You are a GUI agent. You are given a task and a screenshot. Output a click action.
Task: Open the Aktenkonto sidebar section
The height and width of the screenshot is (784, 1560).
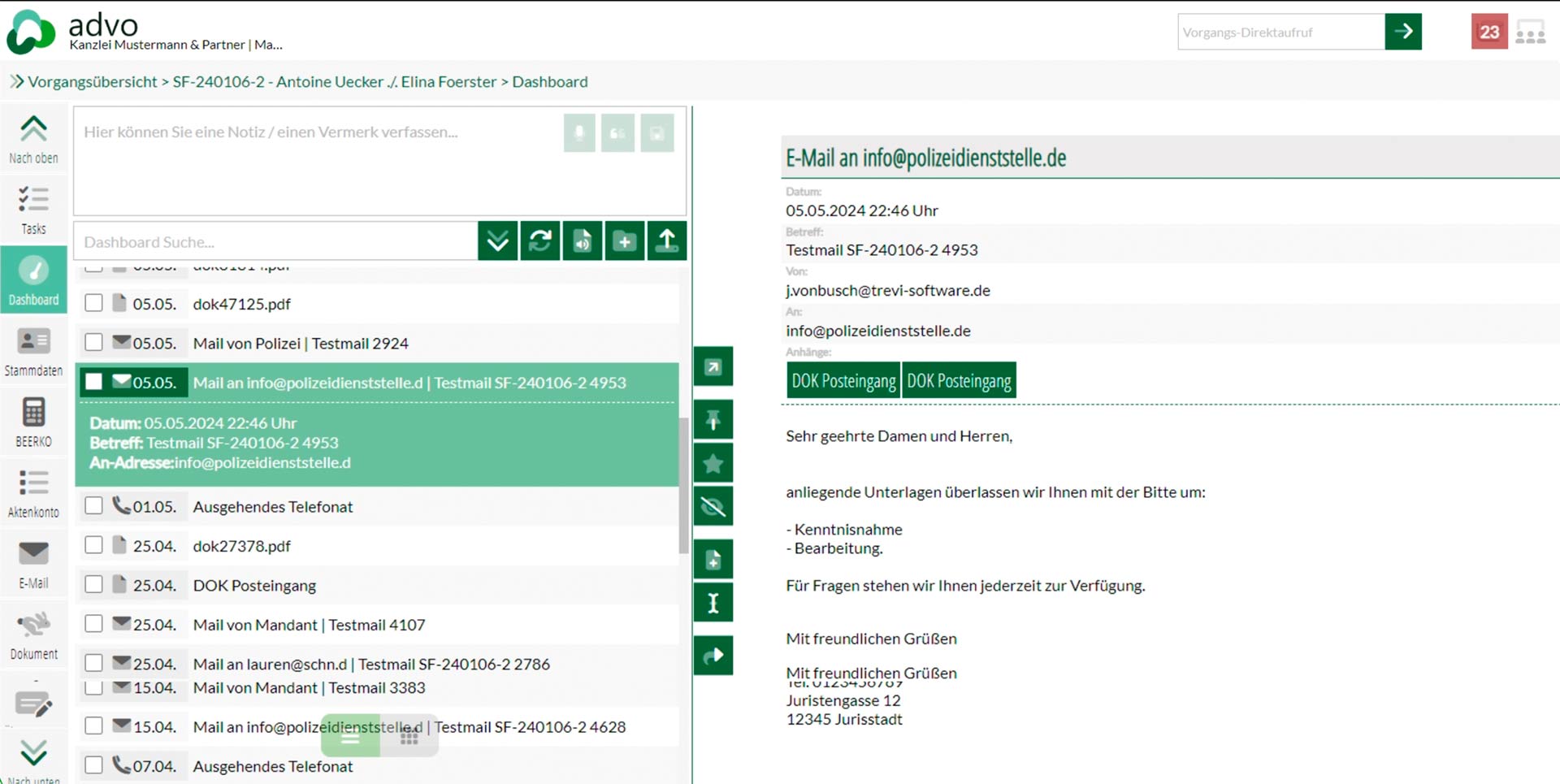pyautogui.click(x=33, y=493)
